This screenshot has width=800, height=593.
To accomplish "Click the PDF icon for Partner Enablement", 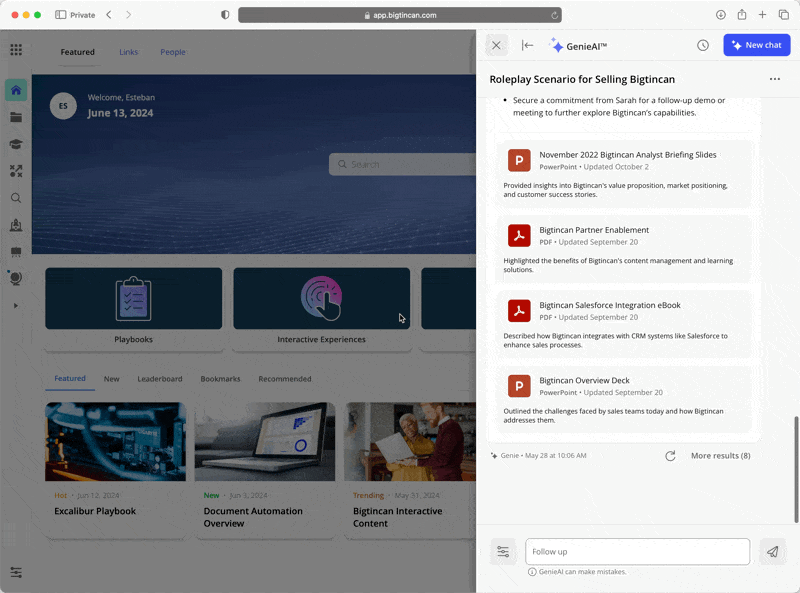I will point(519,235).
